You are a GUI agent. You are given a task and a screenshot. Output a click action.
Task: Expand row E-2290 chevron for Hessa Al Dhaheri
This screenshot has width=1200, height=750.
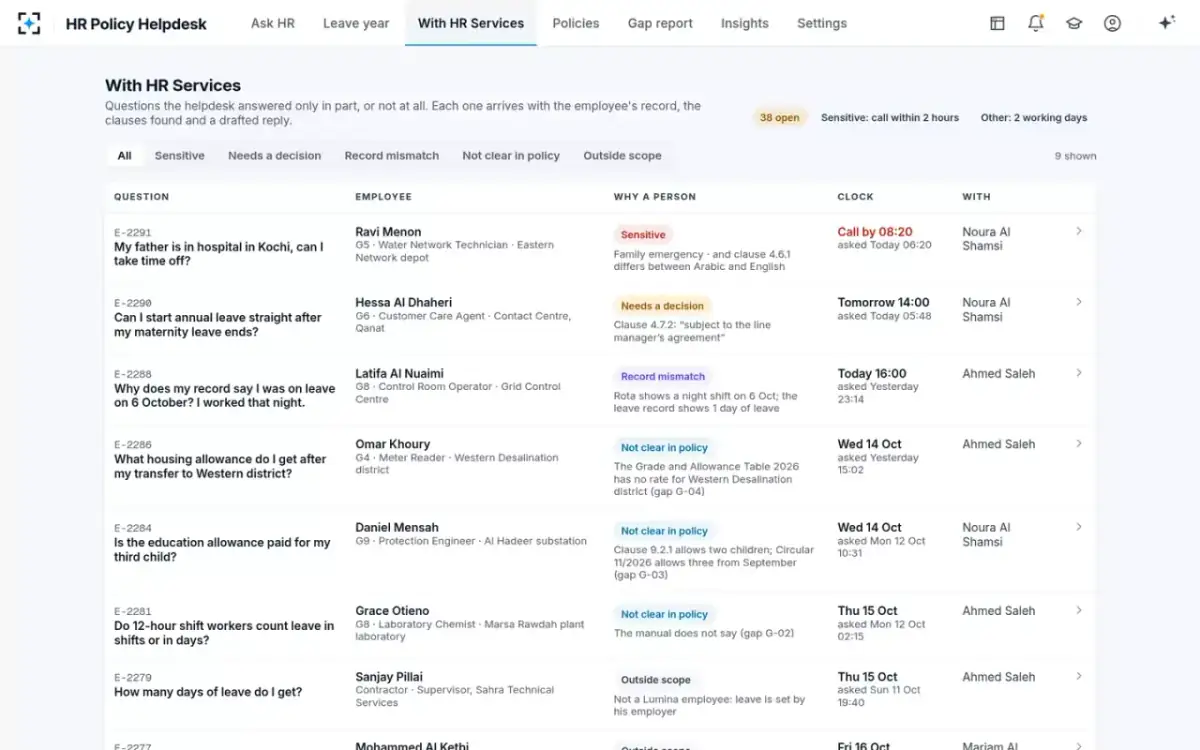tap(1079, 302)
